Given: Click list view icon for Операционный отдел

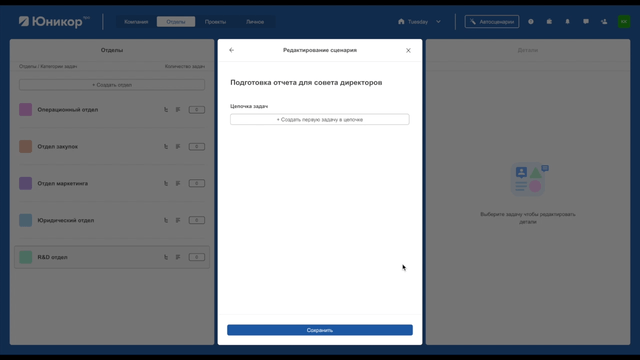Looking at the screenshot, I should point(178,109).
